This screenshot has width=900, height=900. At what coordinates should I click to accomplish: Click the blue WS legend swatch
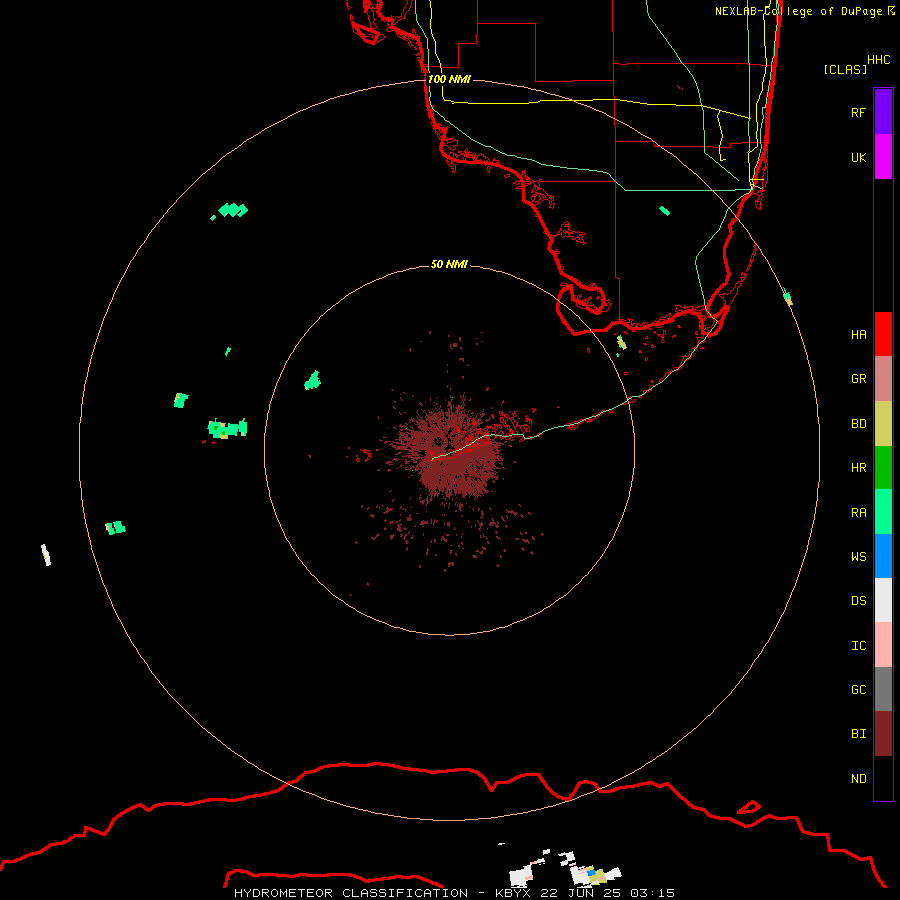coord(883,556)
